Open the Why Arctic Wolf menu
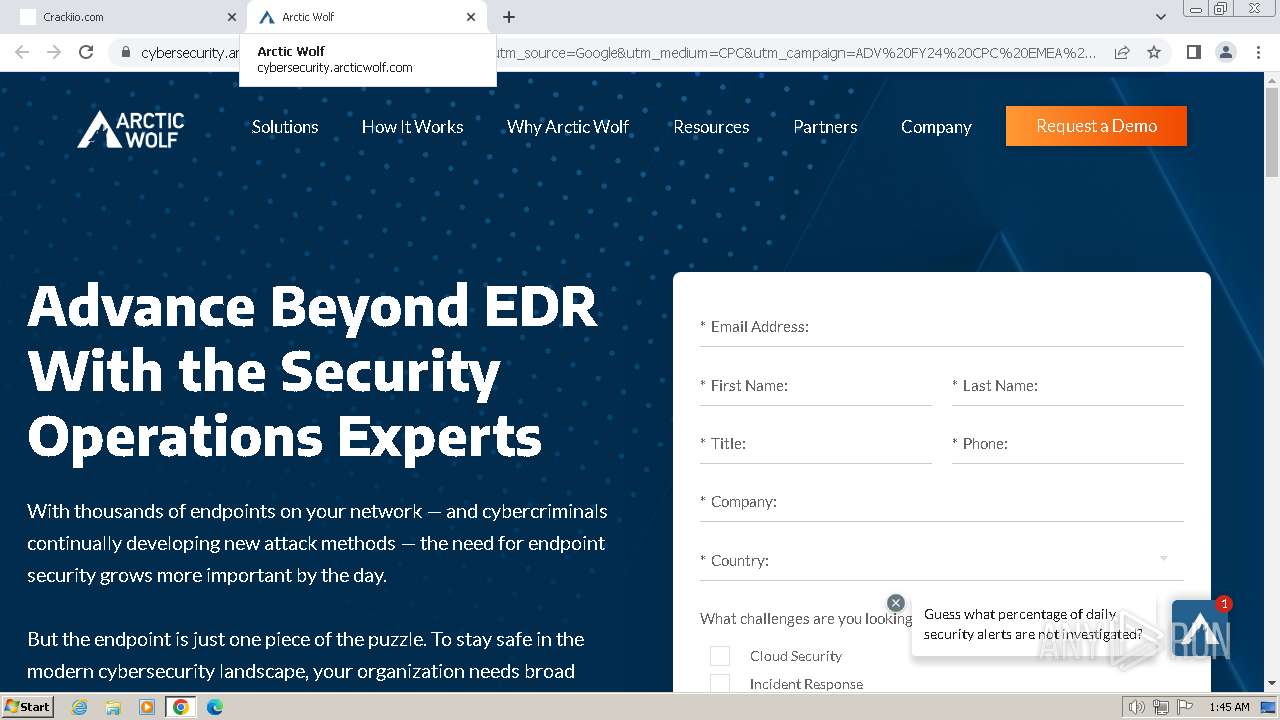The image size is (1280, 720). (x=568, y=127)
